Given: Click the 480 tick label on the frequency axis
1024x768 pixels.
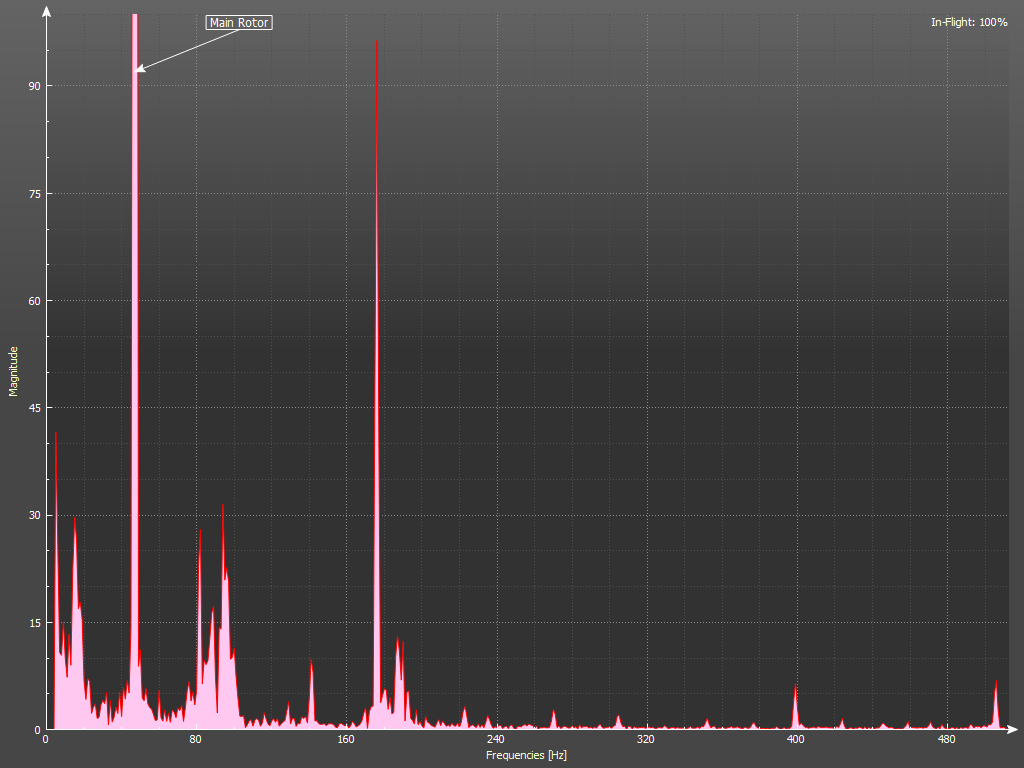Looking at the screenshot, I should coord(945,740).
